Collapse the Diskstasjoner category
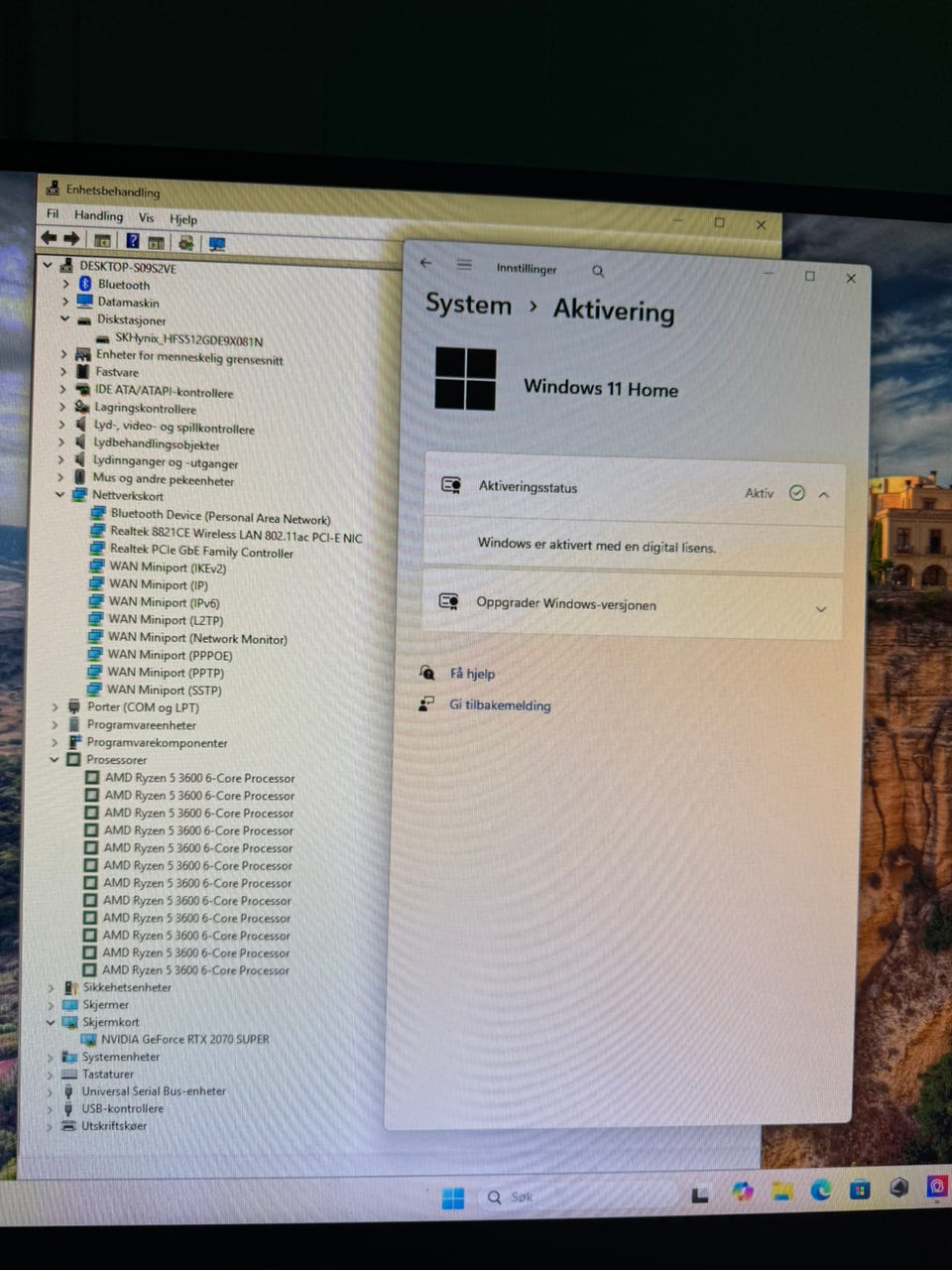The height and width of the screenshot is (1270, 952). [x=64, y=318]
